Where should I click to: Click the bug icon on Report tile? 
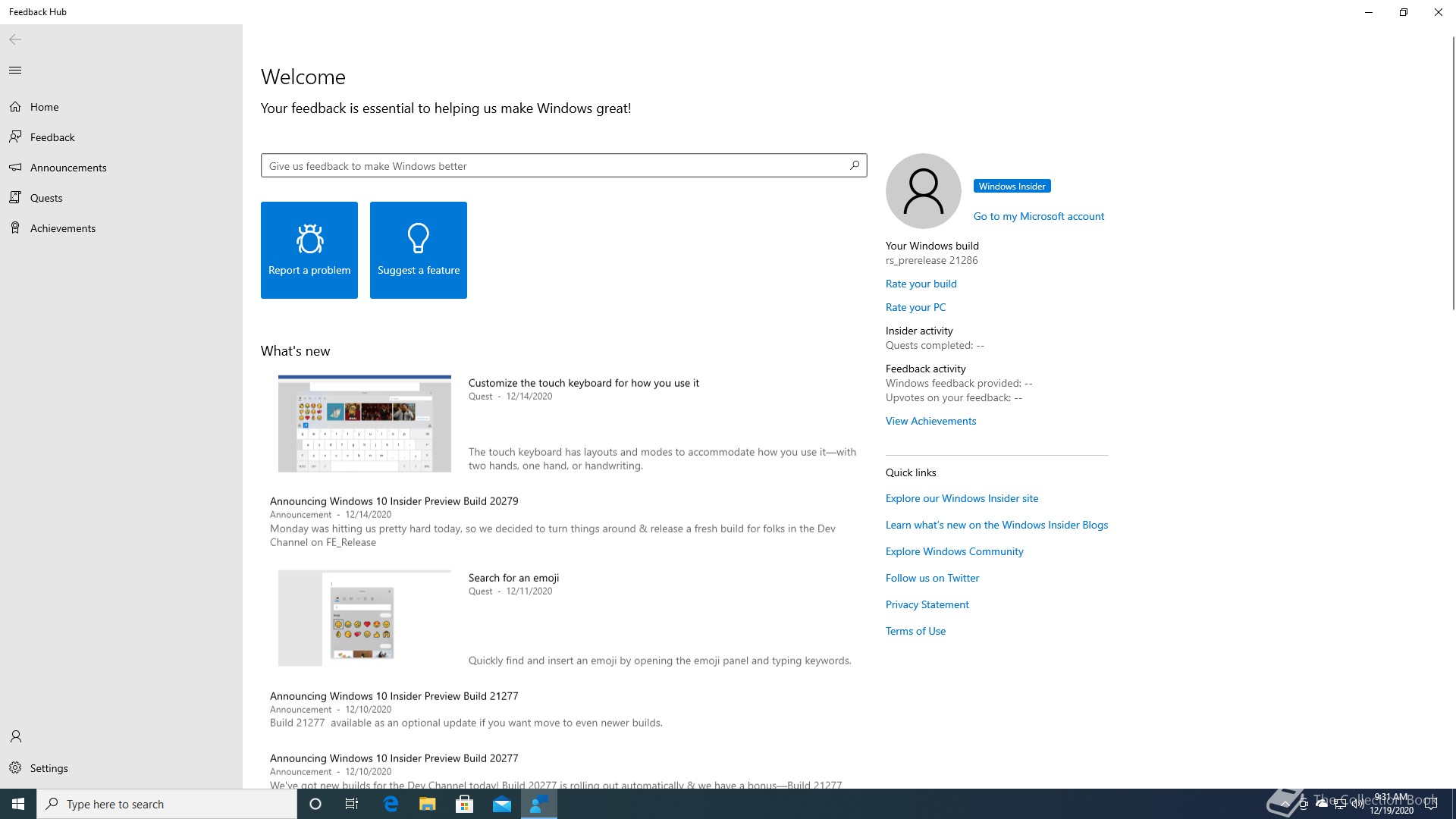point(309,238)
